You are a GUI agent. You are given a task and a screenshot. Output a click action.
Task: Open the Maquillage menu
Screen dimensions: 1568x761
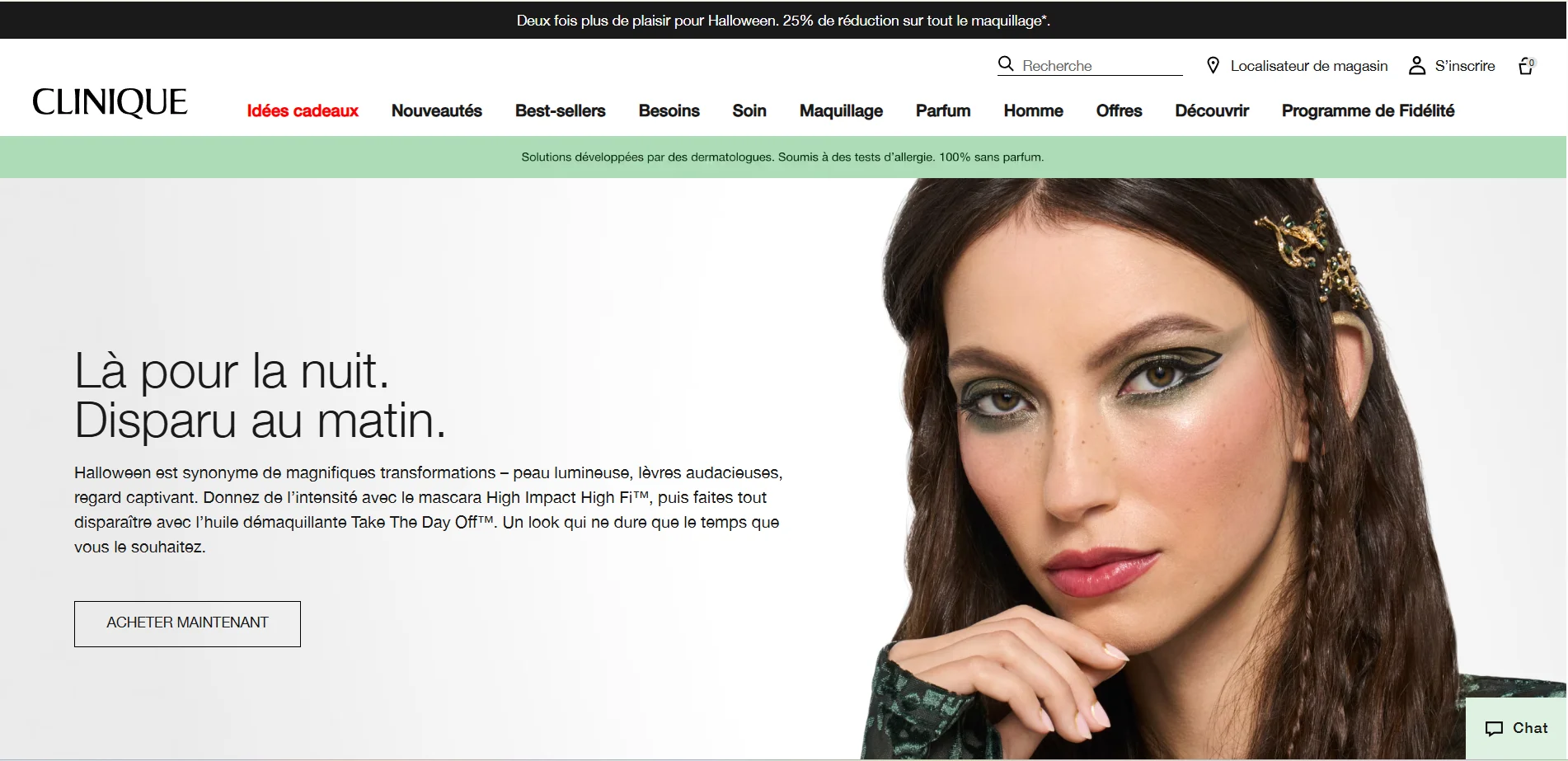click(x=841, y=110)
